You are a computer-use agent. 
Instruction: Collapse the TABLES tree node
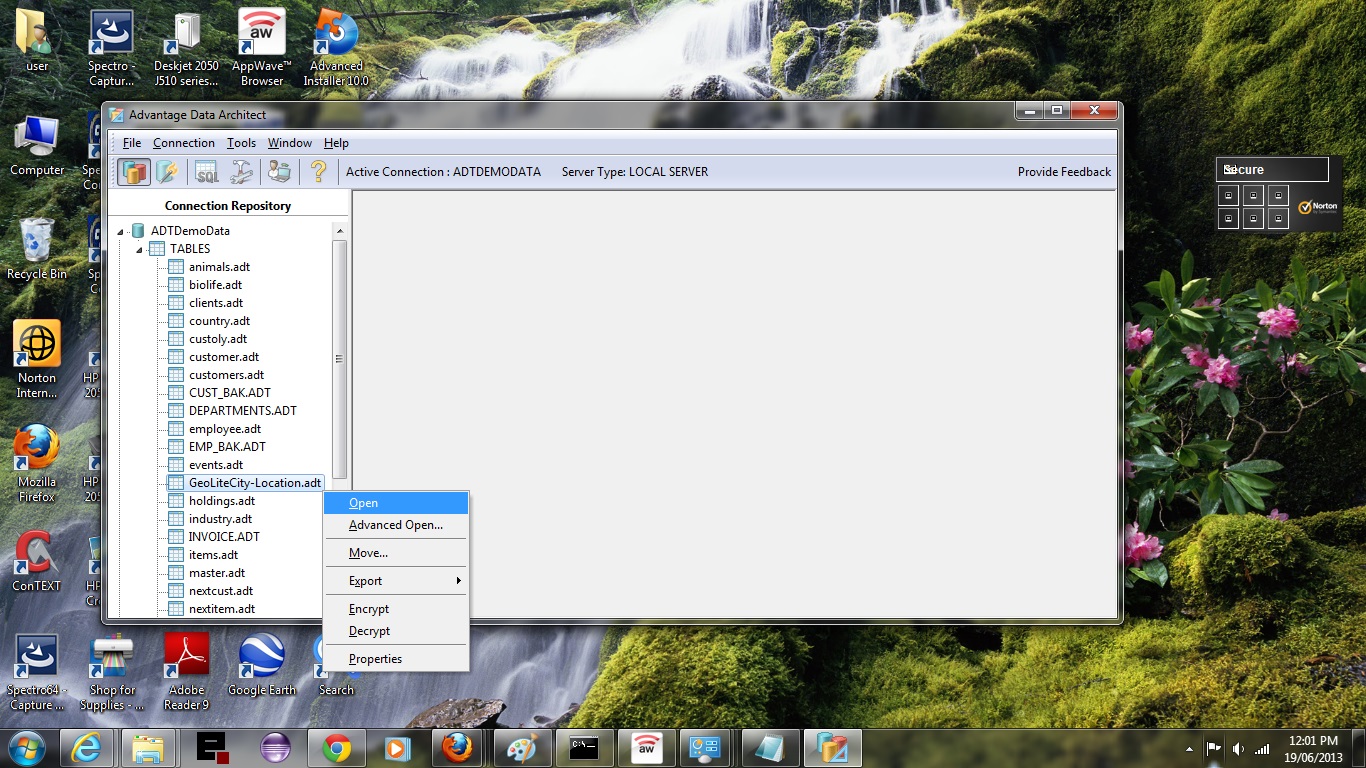[x=140, y=249]
